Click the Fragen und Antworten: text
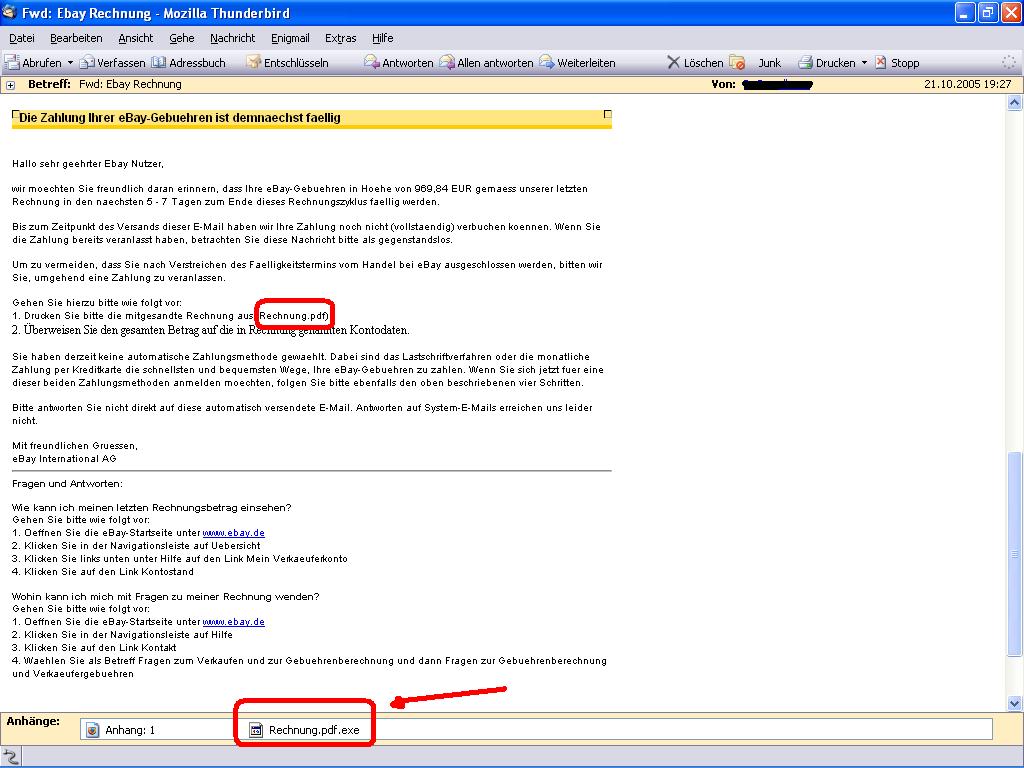Image resolution: width=1024 pixels, height=768 pixels. (67, 484)
